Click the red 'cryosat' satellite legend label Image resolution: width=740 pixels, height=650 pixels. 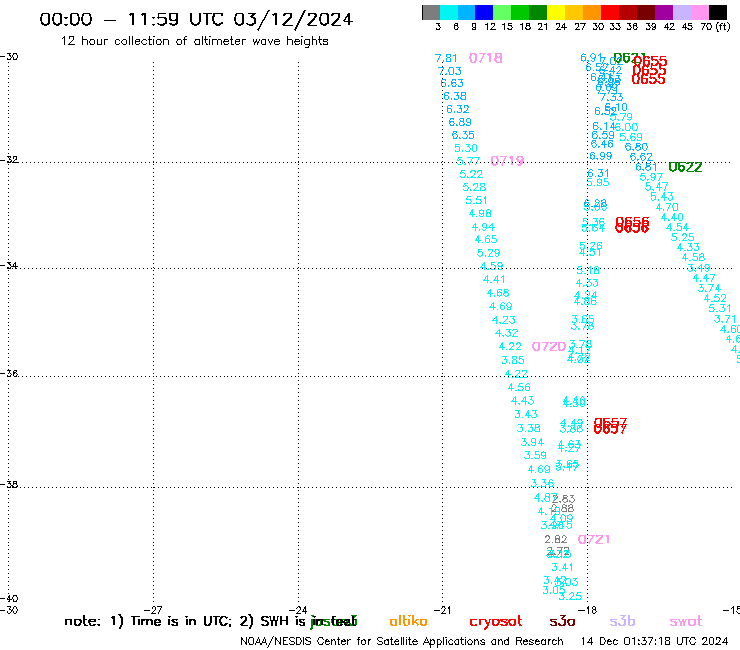496,621
